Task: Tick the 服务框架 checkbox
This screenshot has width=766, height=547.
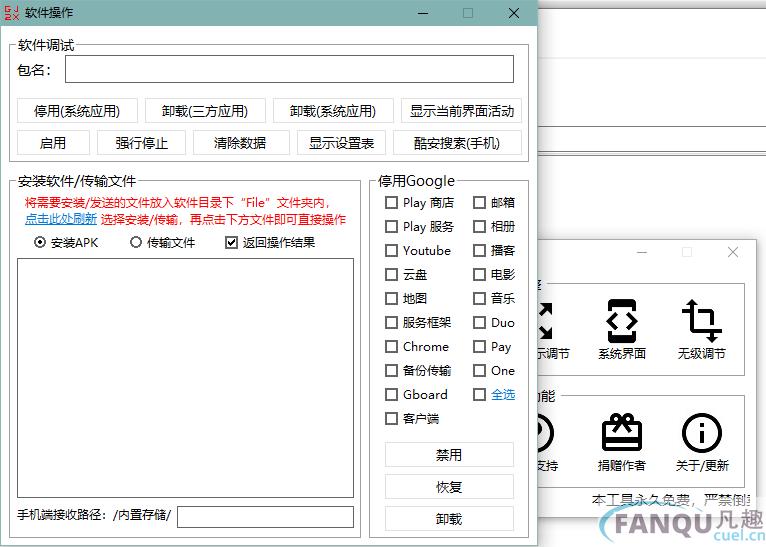Action: coord(391,322)
